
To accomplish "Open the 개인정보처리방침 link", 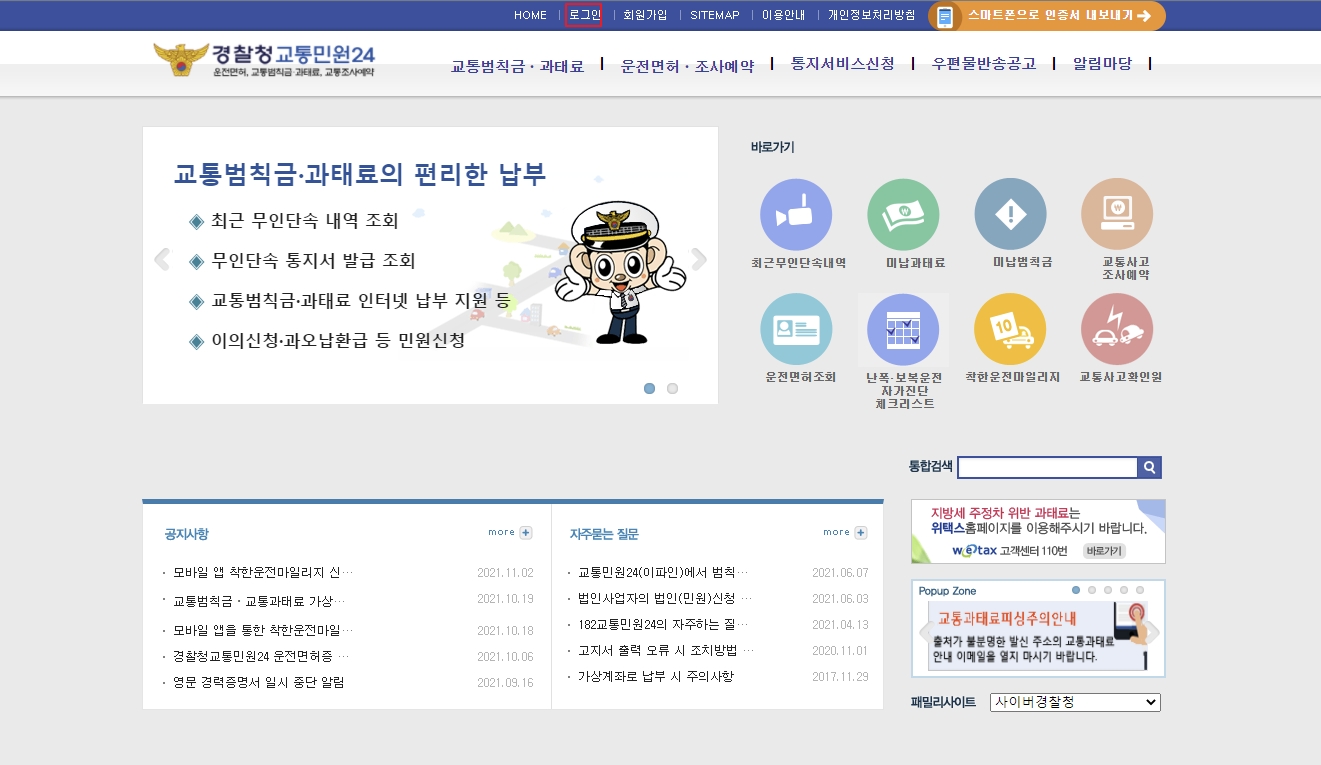I will [871, 15].
